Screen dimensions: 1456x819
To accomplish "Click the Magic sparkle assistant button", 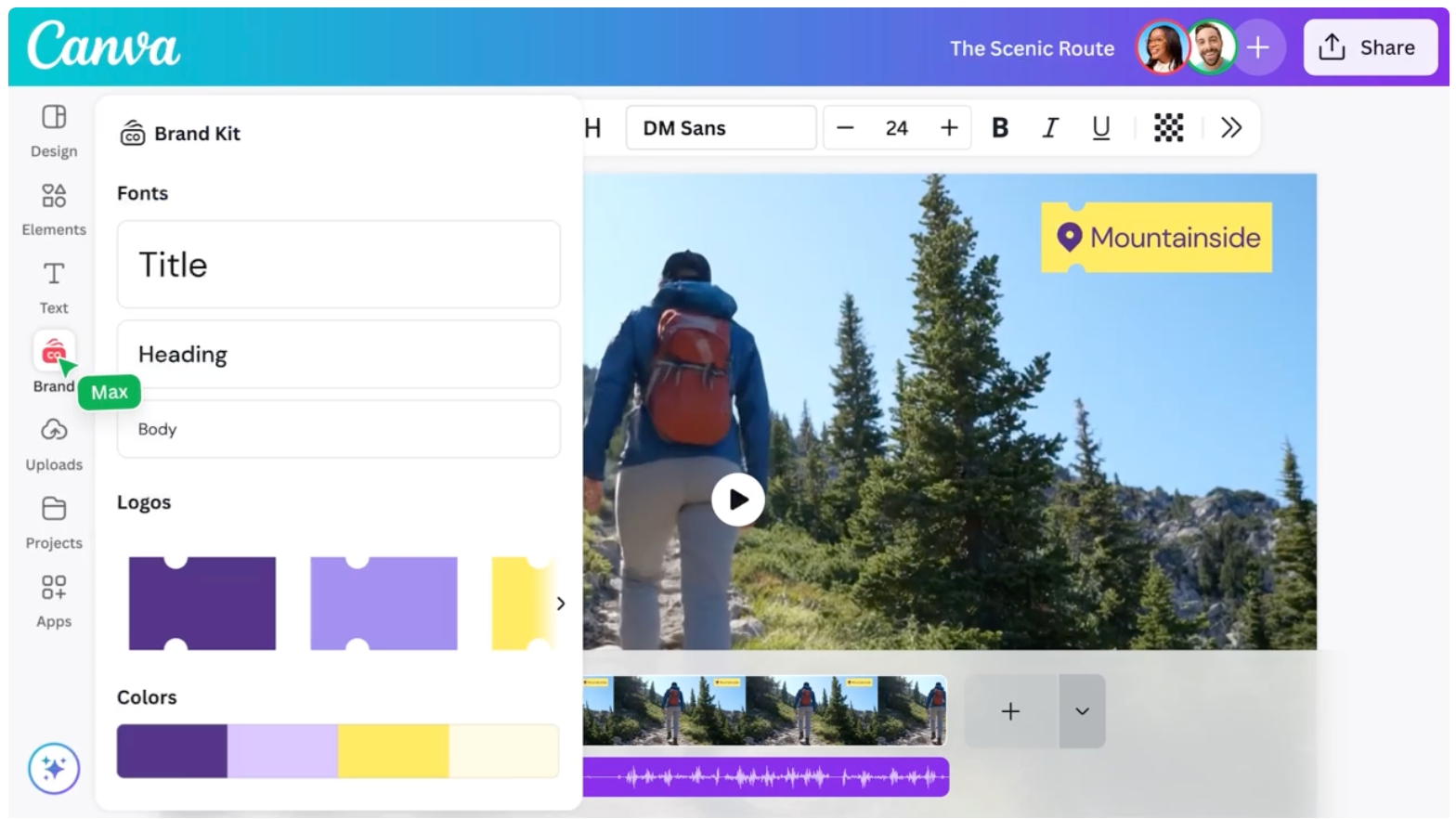I will coord(54,769).
